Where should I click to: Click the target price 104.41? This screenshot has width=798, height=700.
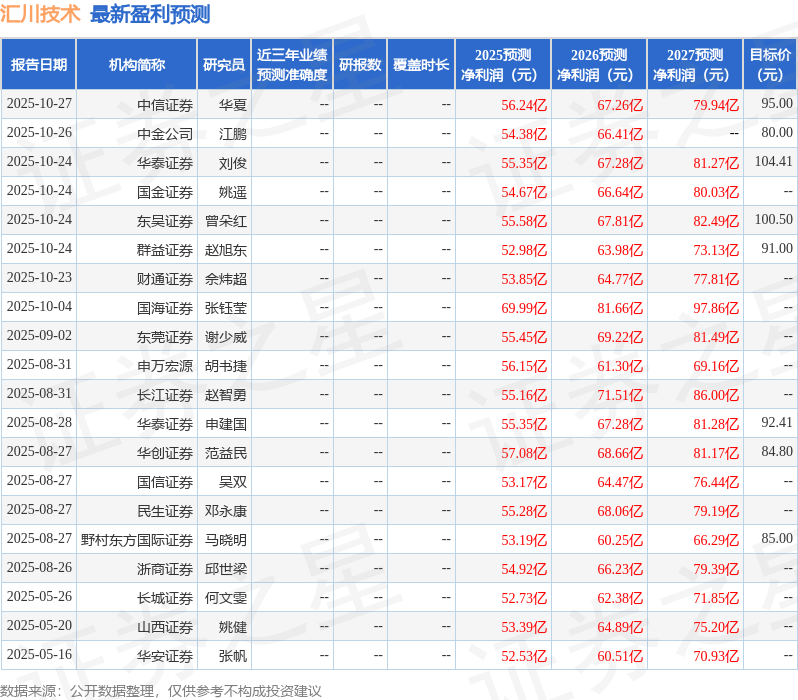(774, 161)
